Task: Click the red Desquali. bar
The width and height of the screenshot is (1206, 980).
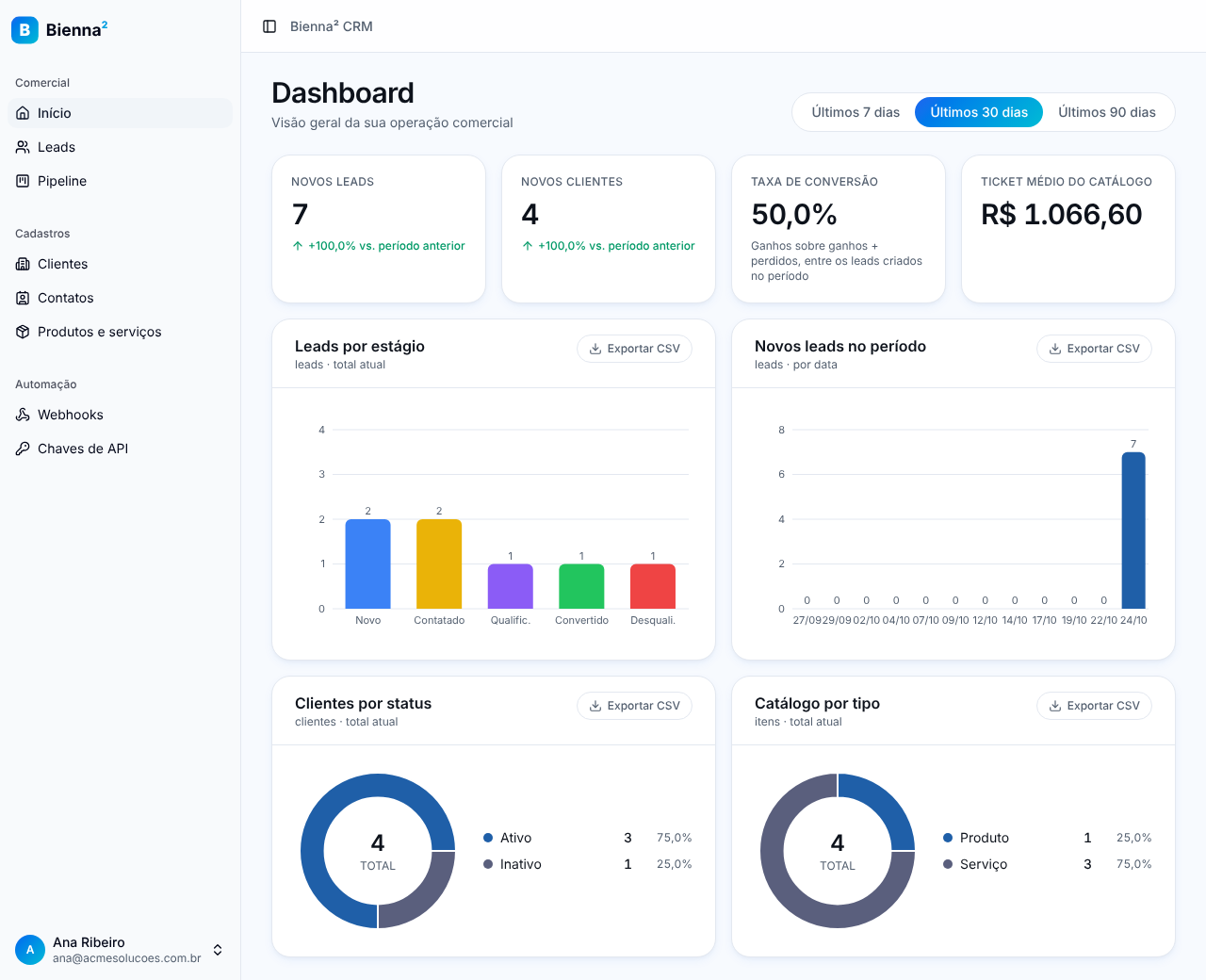Action: click(x=653, y=586)
